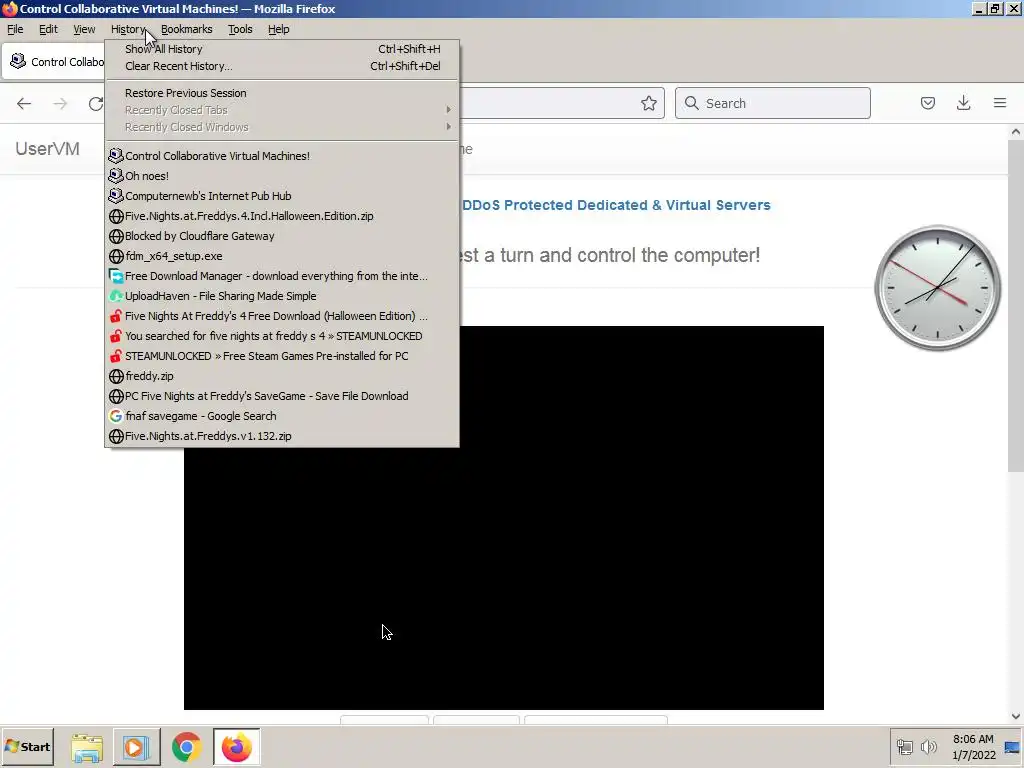Click the tab favicon for Control Collabo
Viewport: 1024px width, 768px height.
(x=18, y=61)
